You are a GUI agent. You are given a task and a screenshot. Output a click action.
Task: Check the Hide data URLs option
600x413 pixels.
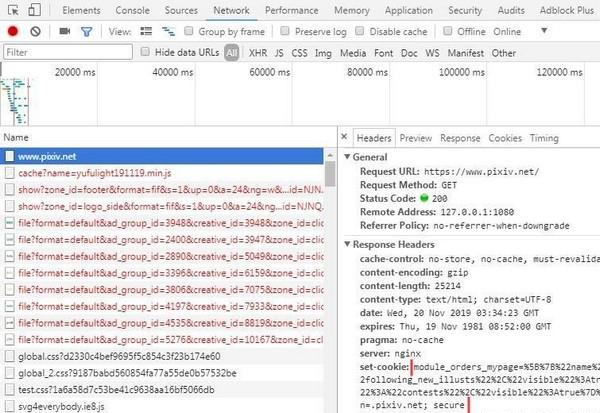[x=145, y=52]
